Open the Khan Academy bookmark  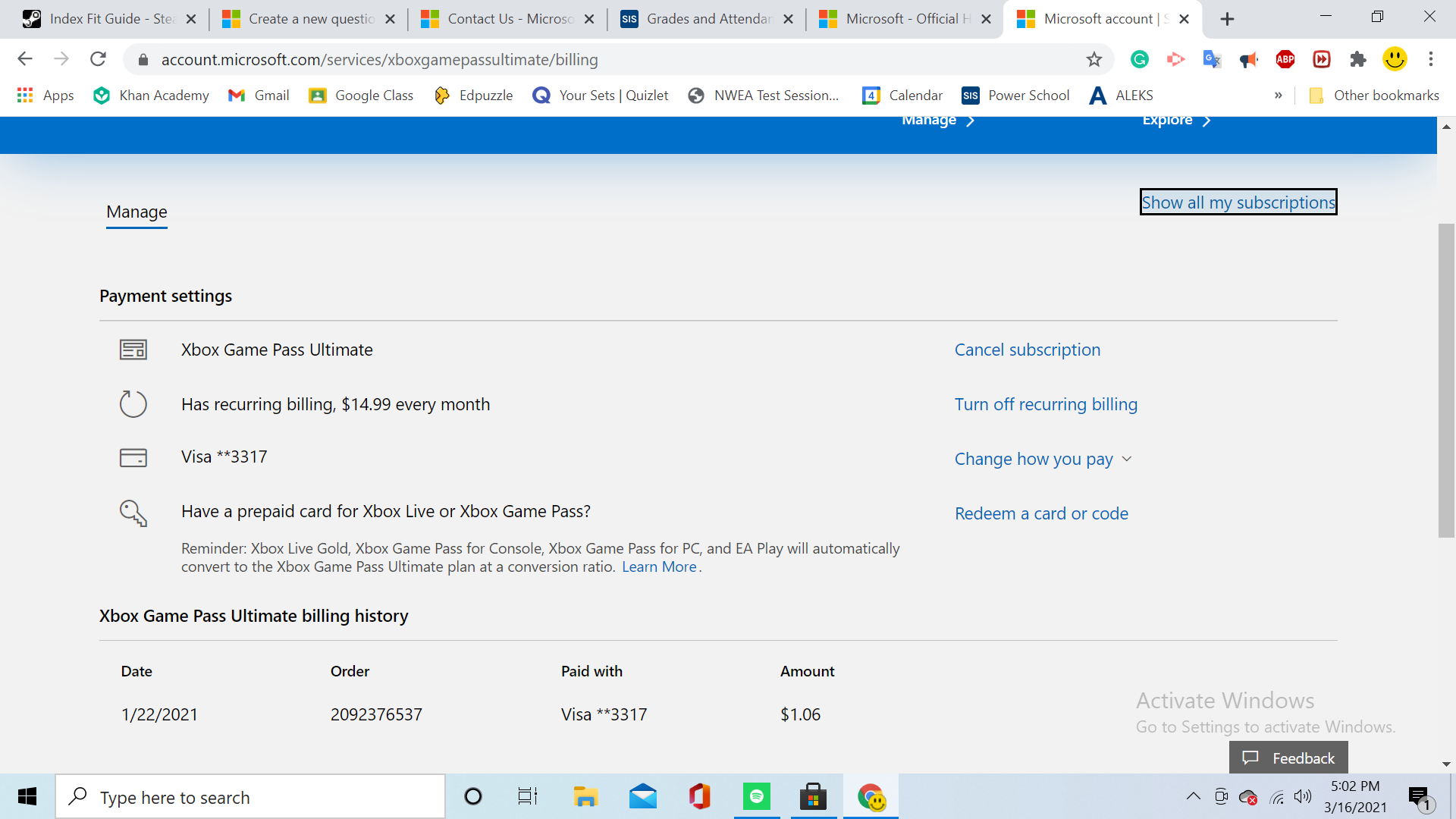pyautogui.click(x=151, y=96)
